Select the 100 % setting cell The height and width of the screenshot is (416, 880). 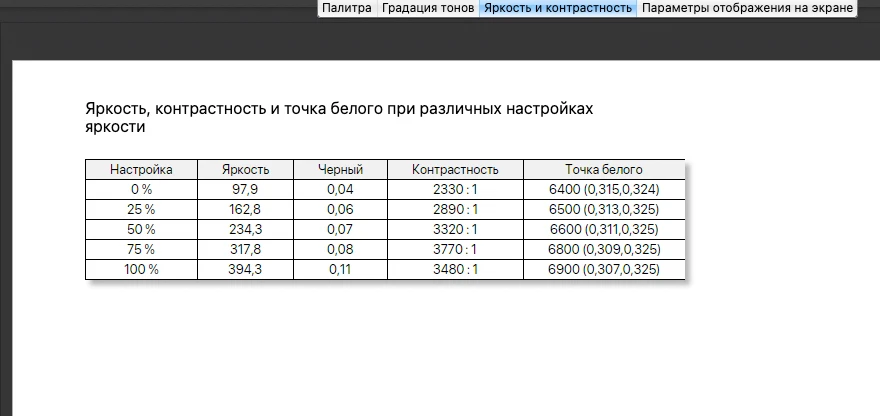click(141, 269)
